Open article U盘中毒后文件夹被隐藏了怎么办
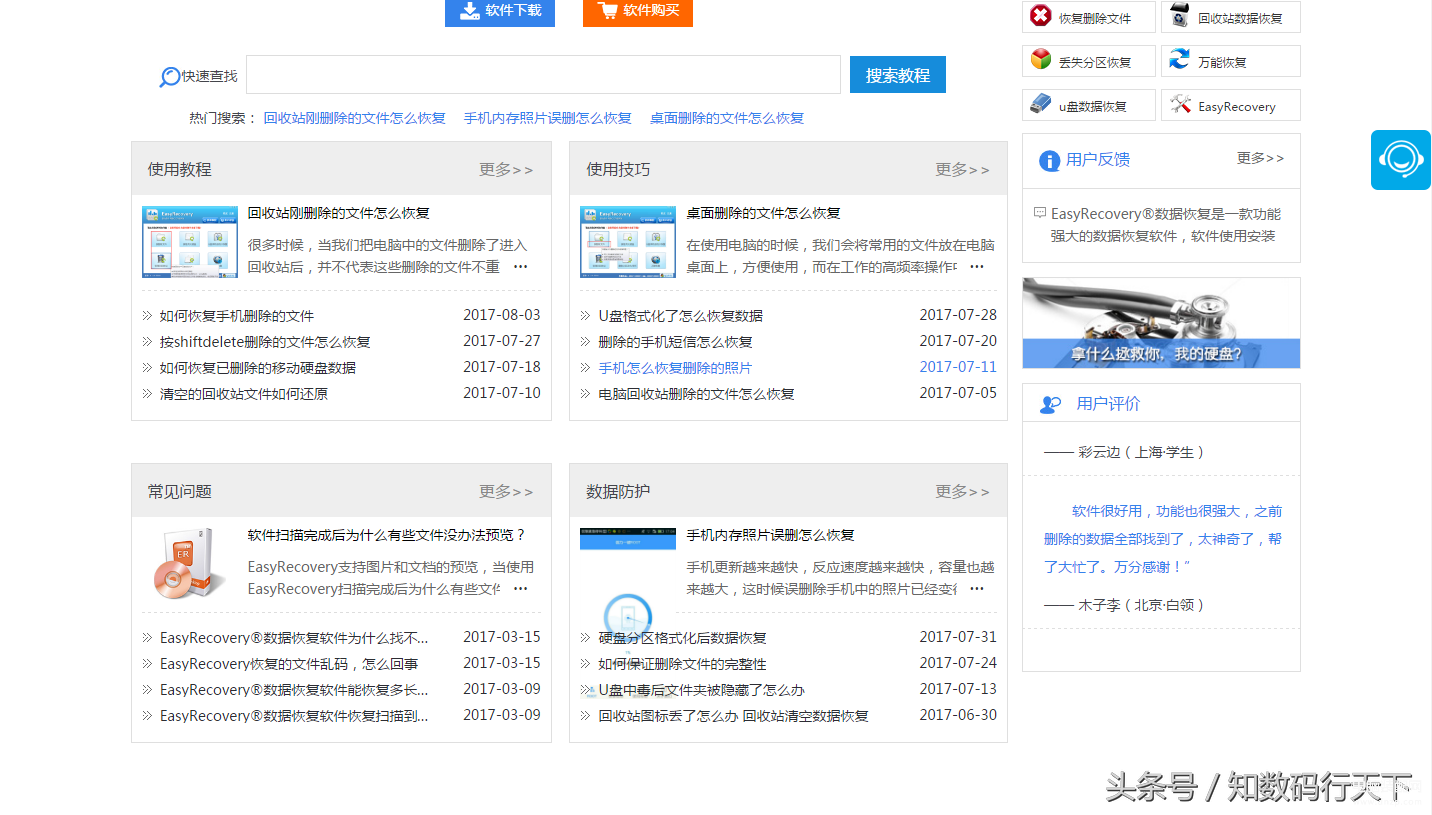The width and height of the screenshot is (1432, 815). click(x=702, y=690)
